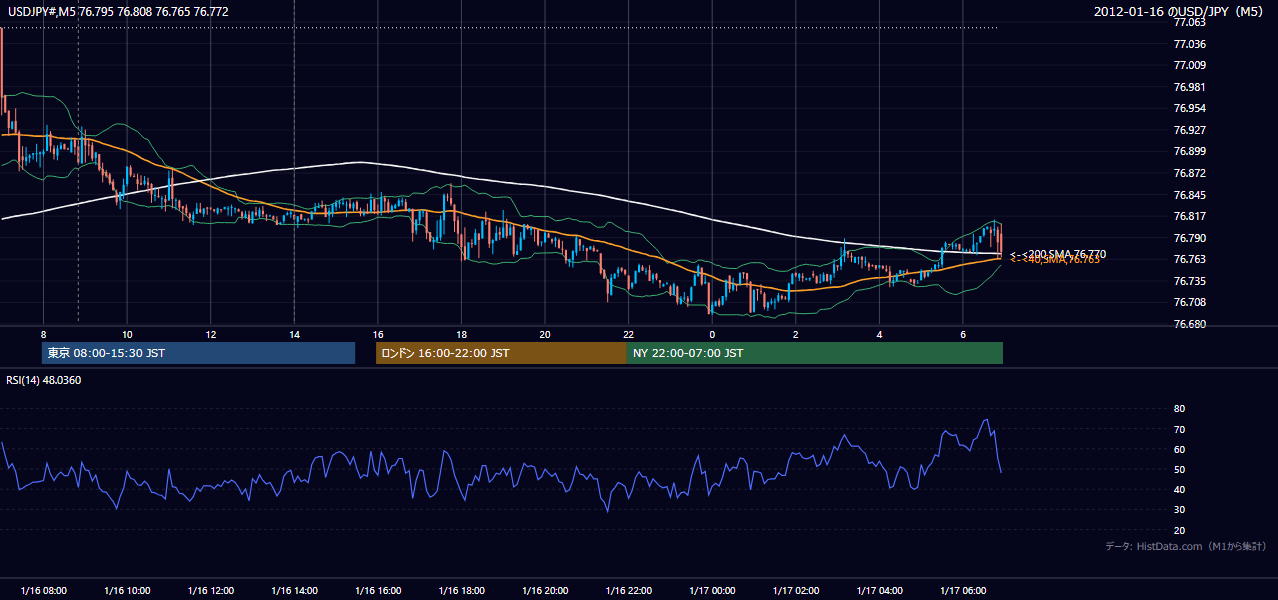
Task: Click the 1/17 04:00 bottom time label
Action: (879, 590)
